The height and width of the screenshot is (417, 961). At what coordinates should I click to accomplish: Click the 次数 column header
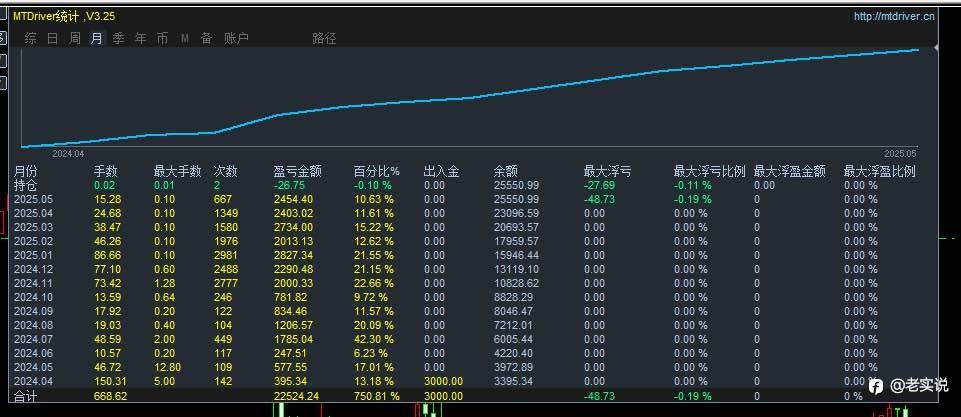click(x=225, y=172)
